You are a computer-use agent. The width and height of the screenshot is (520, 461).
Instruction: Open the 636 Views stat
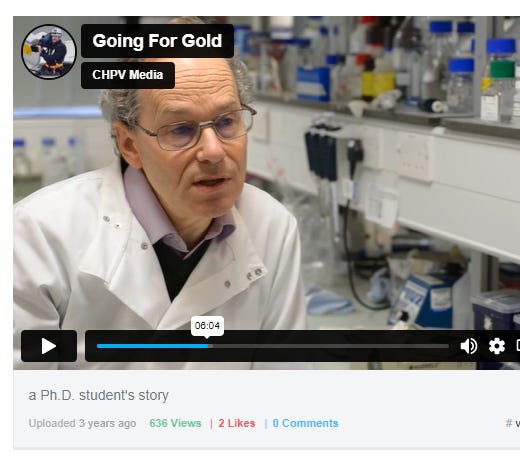pos(175,423)
